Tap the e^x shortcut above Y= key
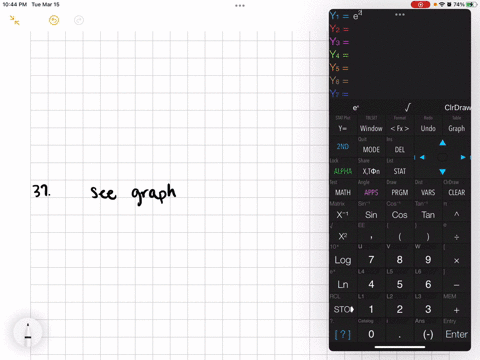 pyautogui.click(x=356, y=108)
